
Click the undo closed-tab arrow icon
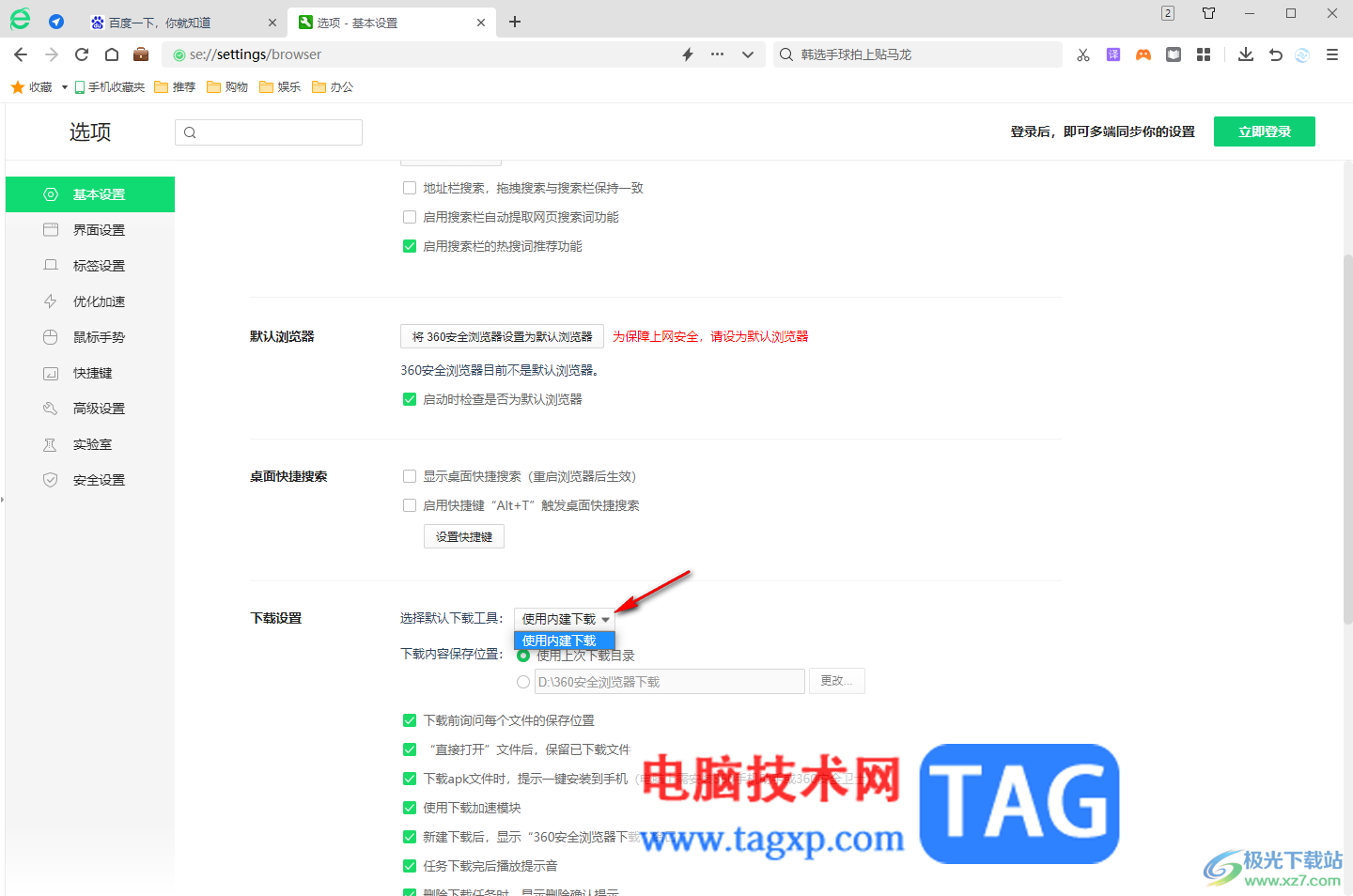(x=1276, y=54)
